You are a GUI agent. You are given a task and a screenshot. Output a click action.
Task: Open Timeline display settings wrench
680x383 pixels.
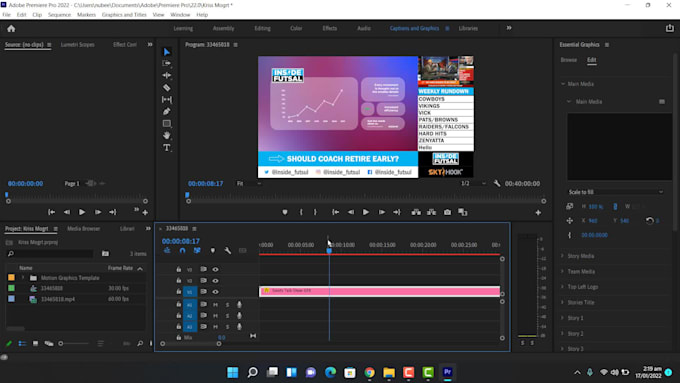[227, 250]
